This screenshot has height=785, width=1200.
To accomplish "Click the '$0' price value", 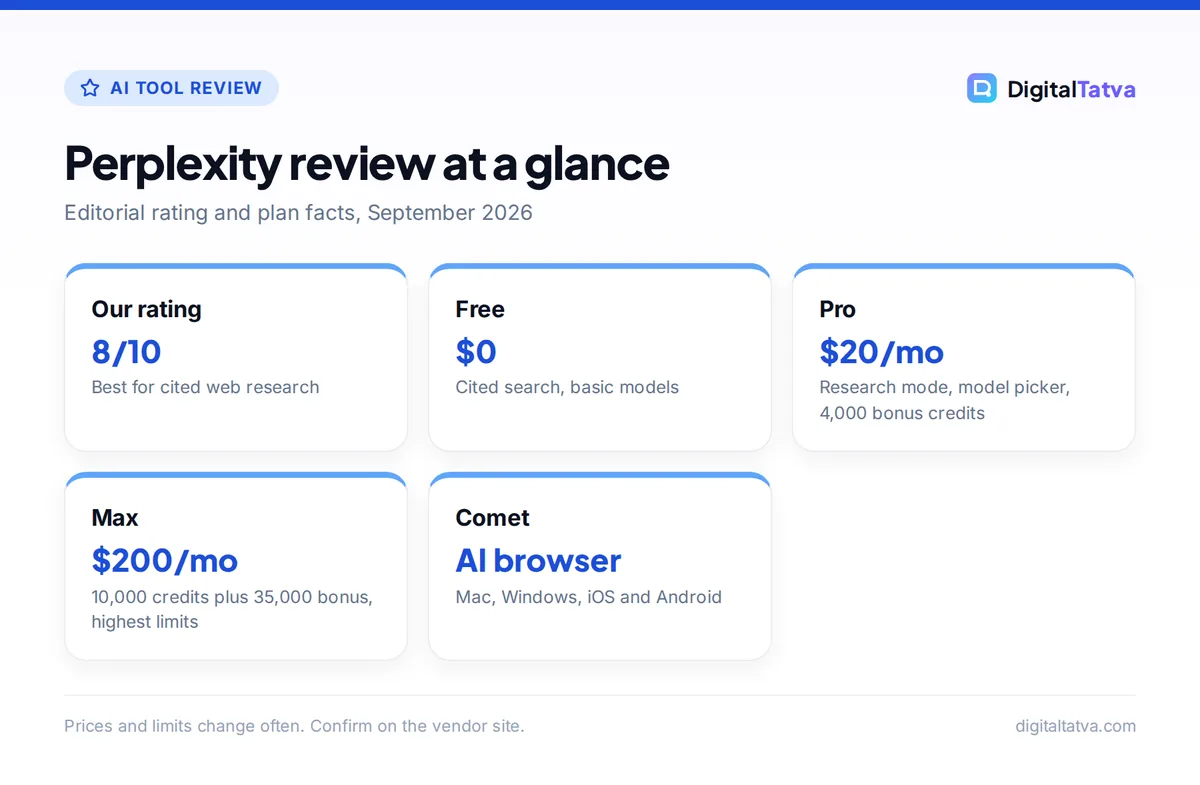I will pos(476,351).
